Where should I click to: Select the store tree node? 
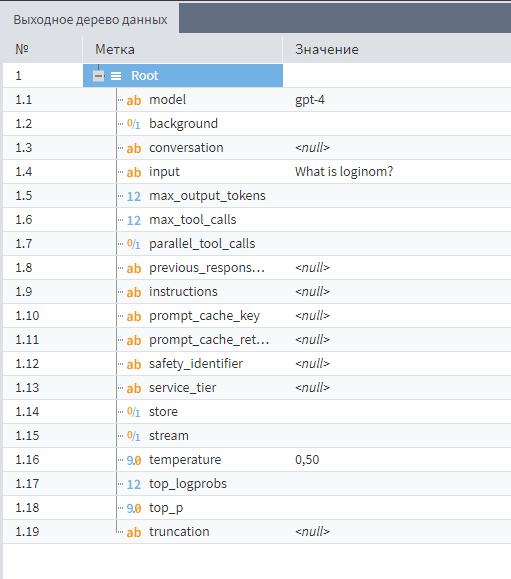(163, 412)
